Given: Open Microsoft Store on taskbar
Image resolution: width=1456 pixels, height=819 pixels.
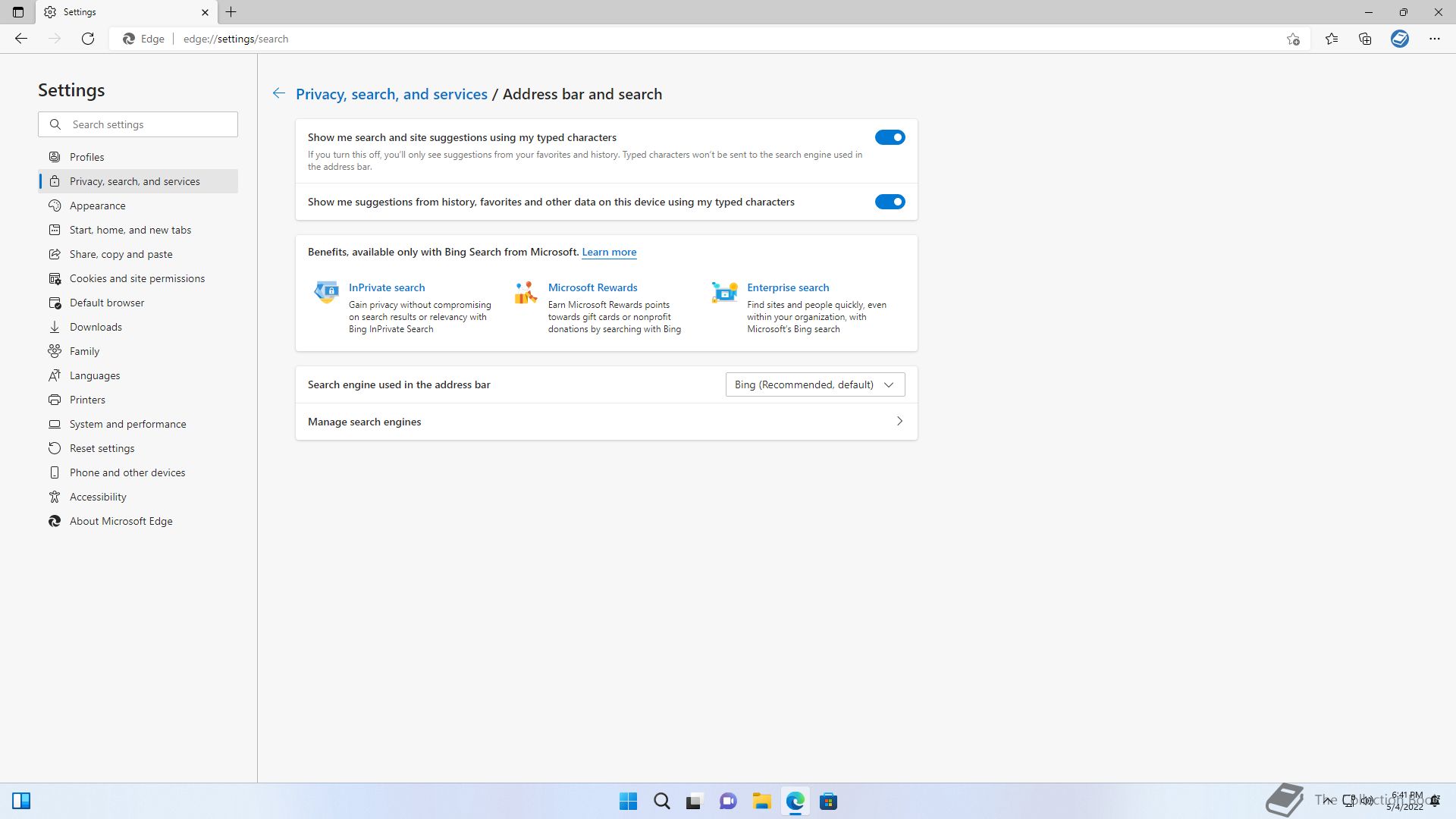Looking at the screenshot, I should [x=828, y=802].
